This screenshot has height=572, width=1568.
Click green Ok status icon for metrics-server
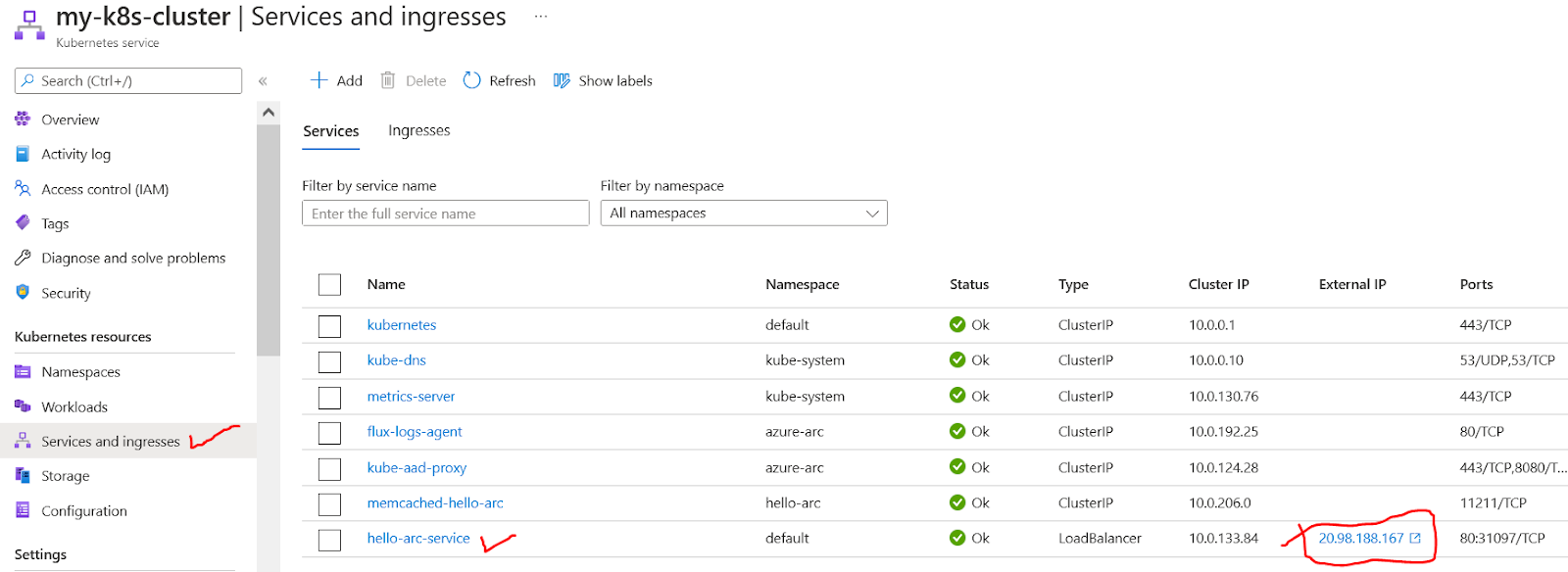(x=957, y=396)
